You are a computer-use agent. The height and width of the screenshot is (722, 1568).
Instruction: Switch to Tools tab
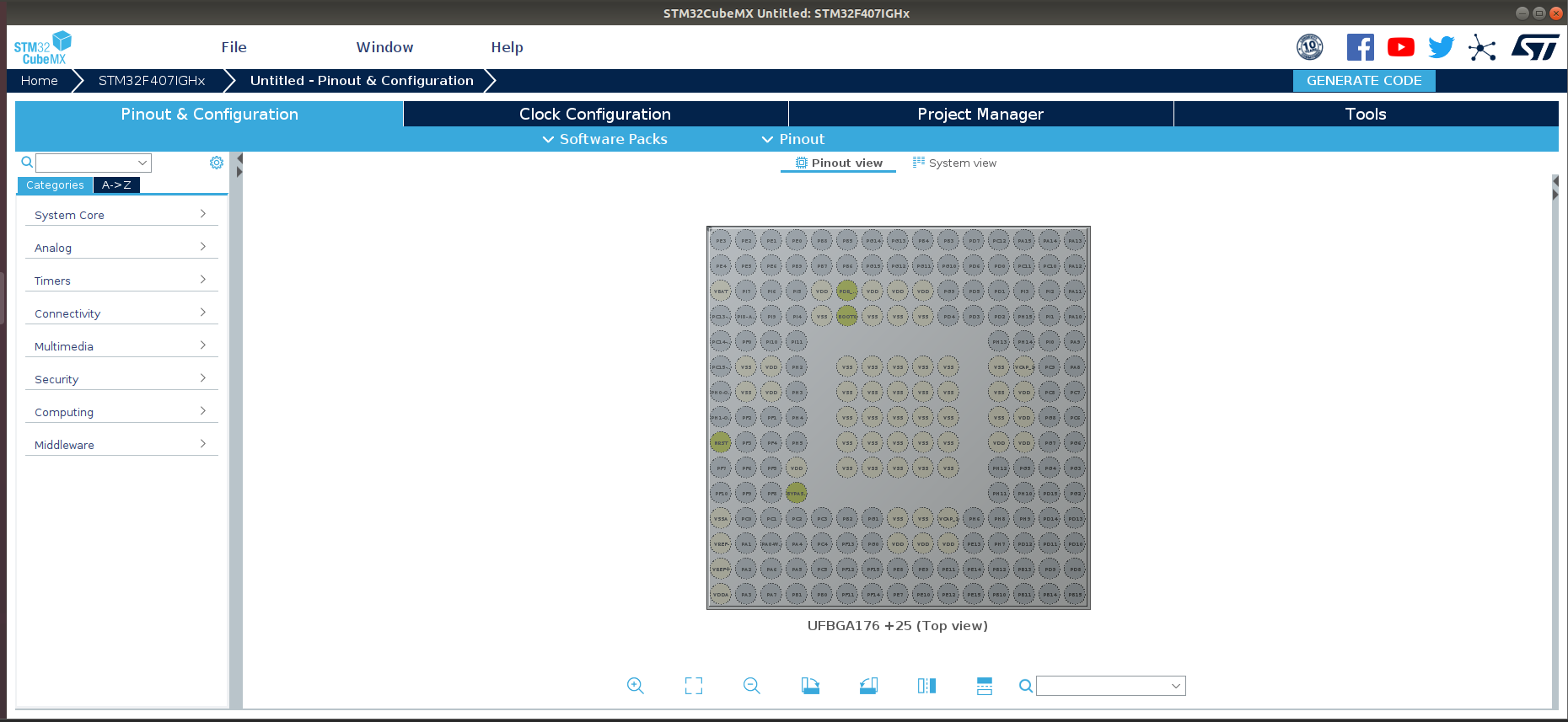tap(1366, 114)
